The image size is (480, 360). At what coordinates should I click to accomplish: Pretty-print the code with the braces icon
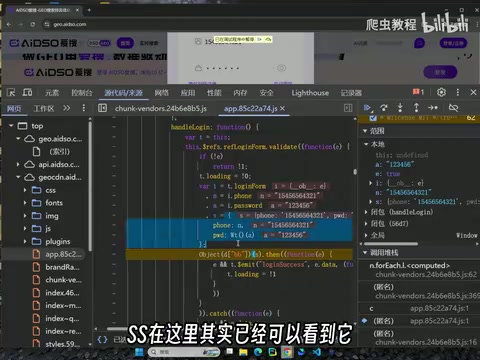click(102, 339)
